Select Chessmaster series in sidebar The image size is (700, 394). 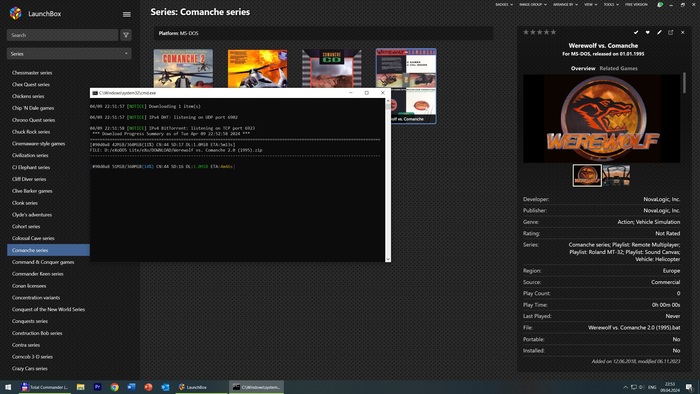click(x=32, y=73)
